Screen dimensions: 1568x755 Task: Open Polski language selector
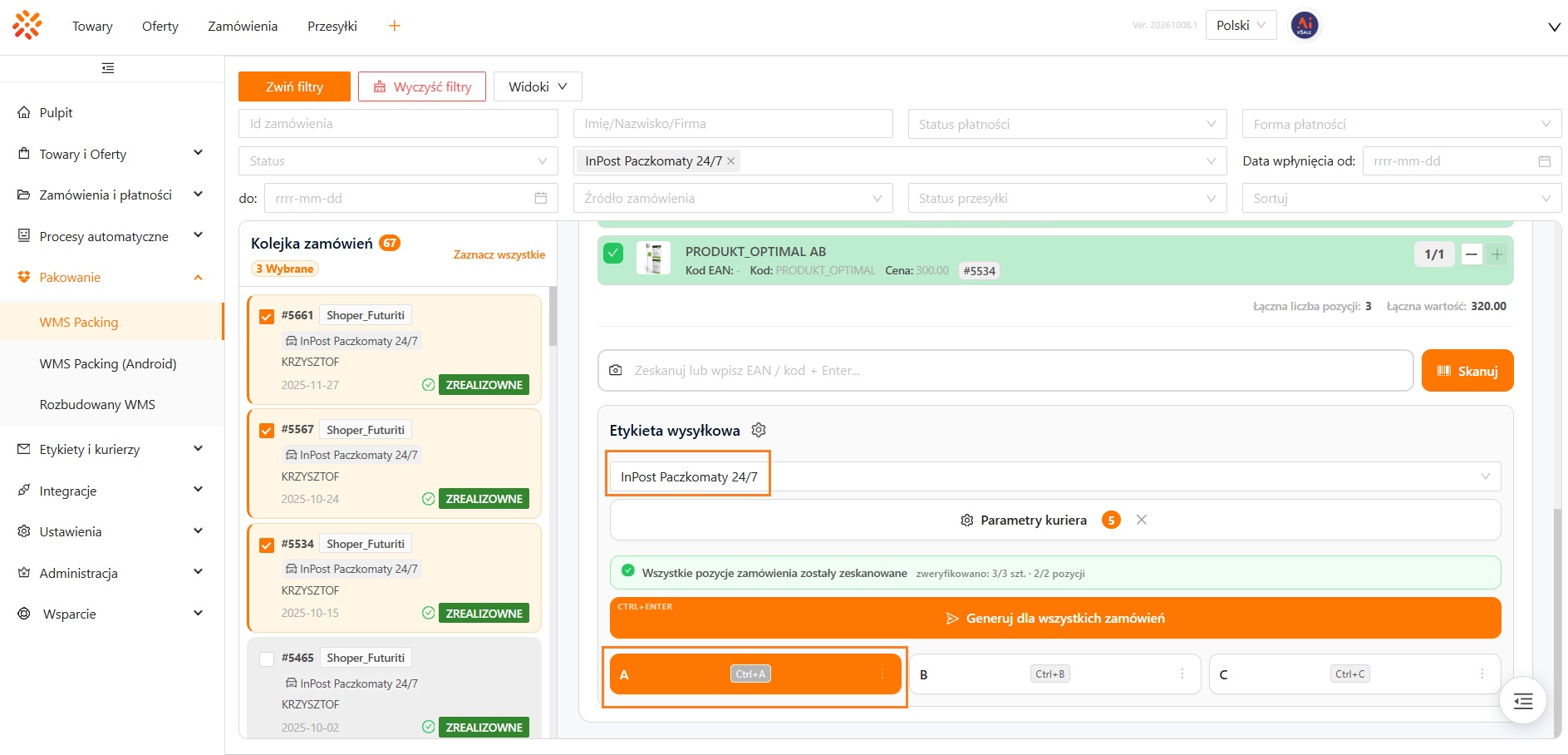pos(1241,25)
